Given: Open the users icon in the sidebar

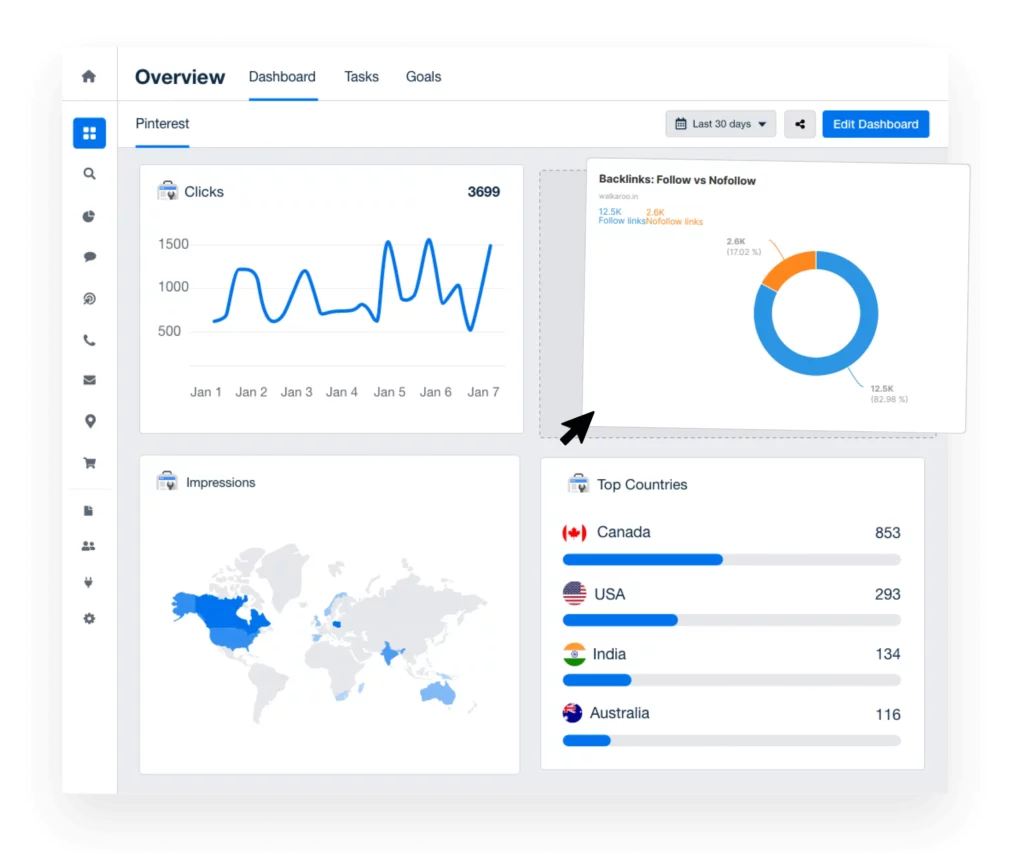Looking at the screenshot, I should click(89, 546).
